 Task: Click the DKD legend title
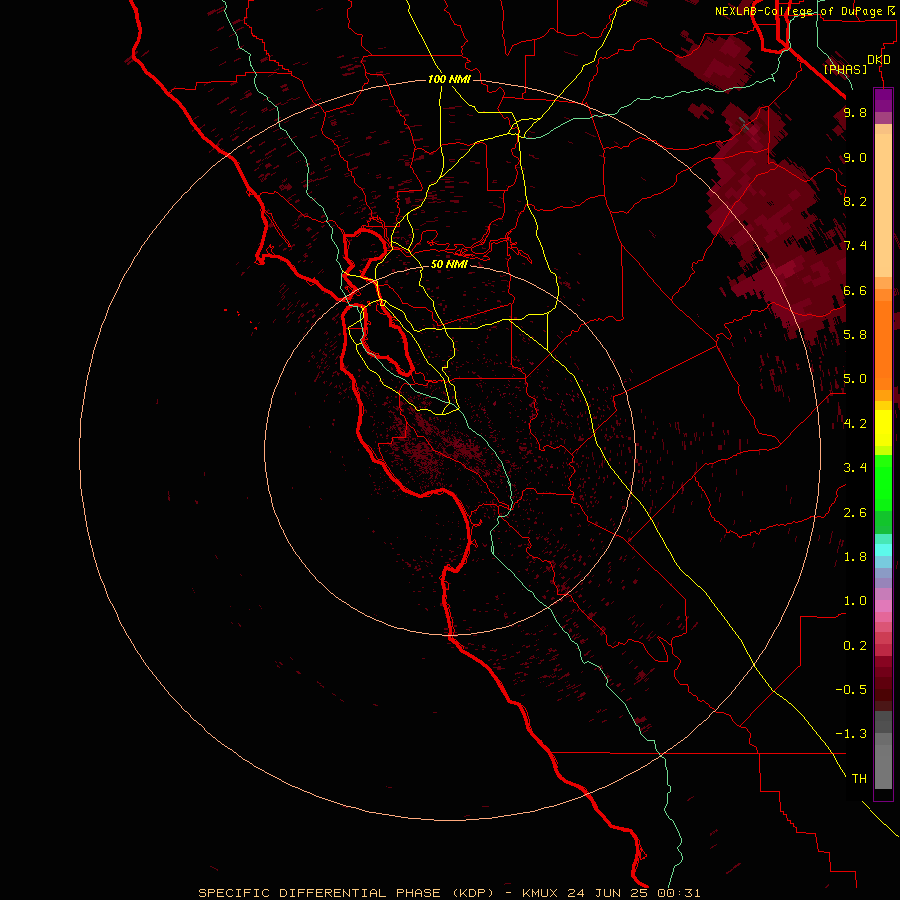tap(879, 60)
